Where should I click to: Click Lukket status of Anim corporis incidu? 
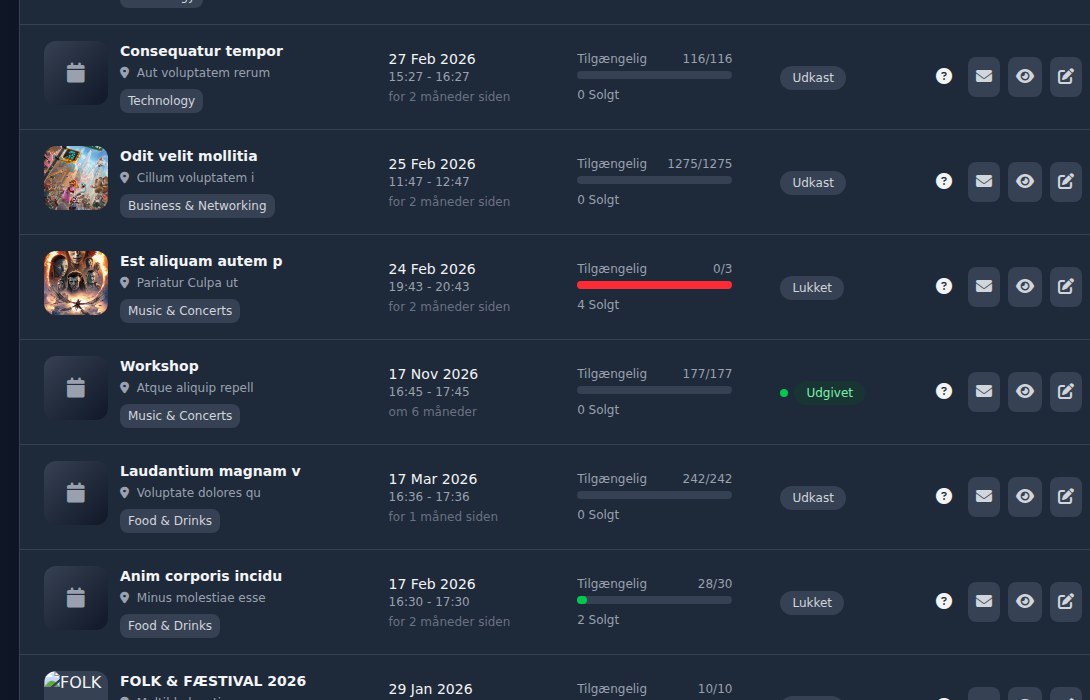[812, 603]
